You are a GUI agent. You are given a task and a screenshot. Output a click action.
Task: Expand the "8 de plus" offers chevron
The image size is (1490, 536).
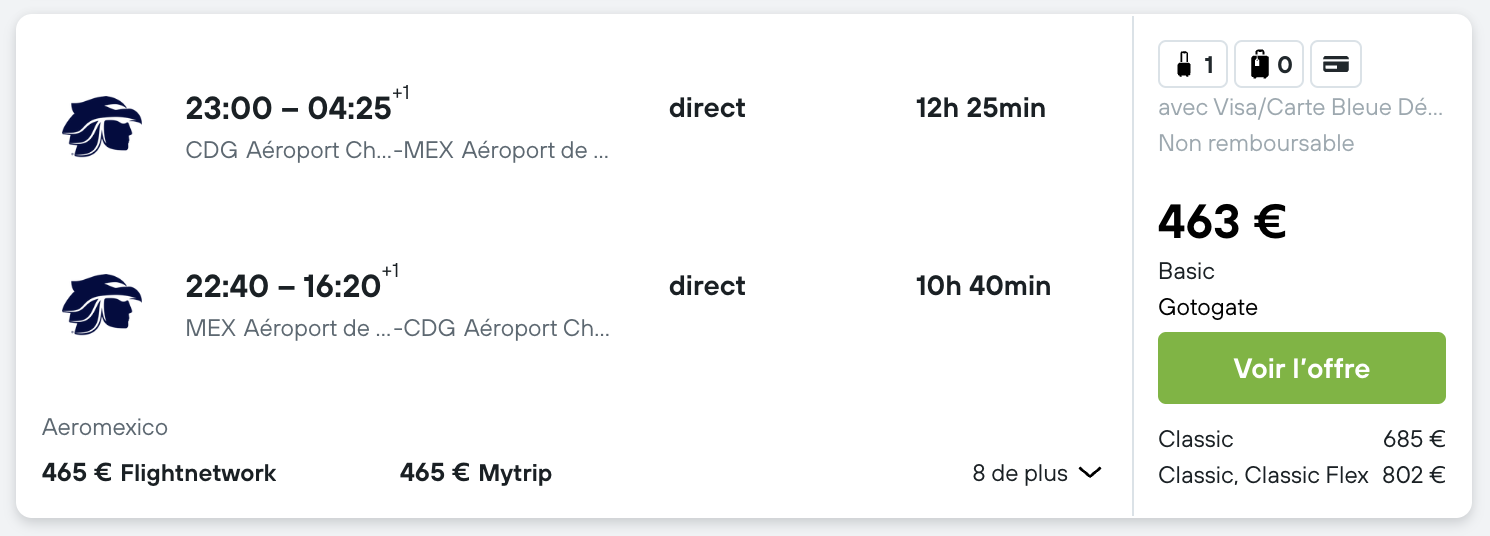(1090, 473)
